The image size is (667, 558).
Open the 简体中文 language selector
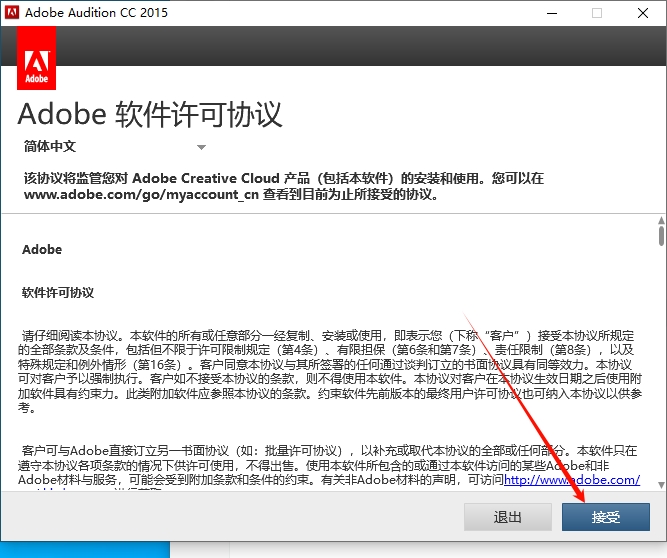110,146
